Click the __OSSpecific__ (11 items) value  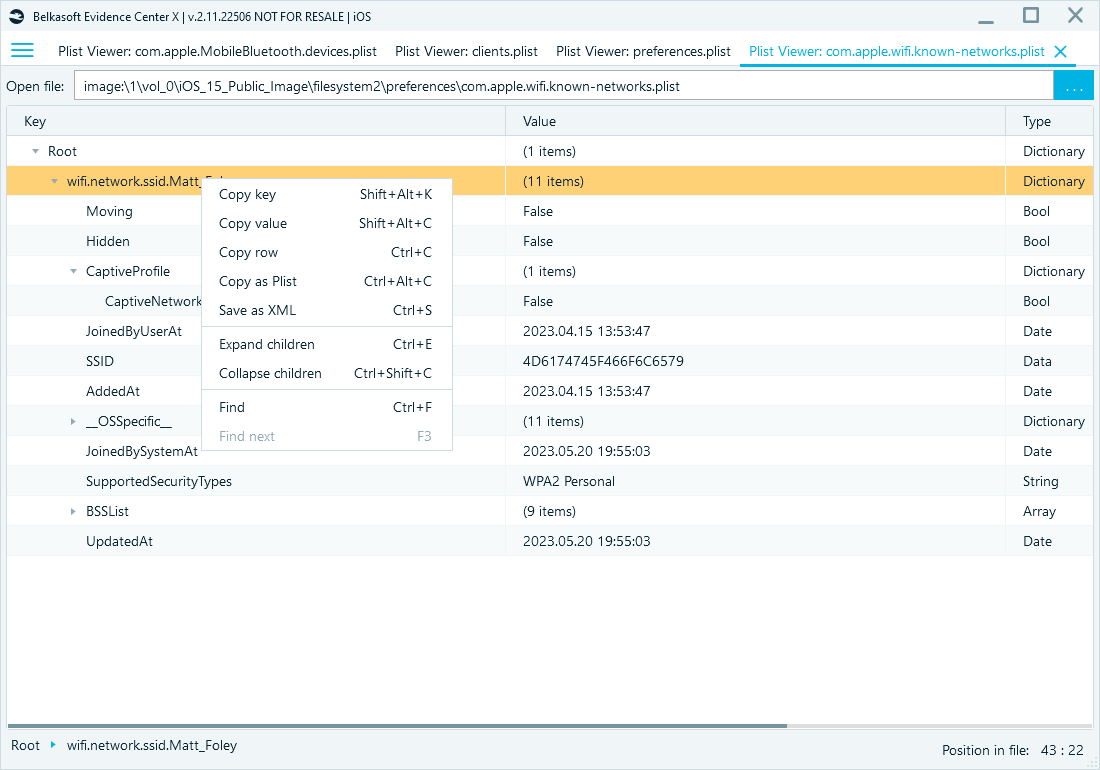point(553,421)
